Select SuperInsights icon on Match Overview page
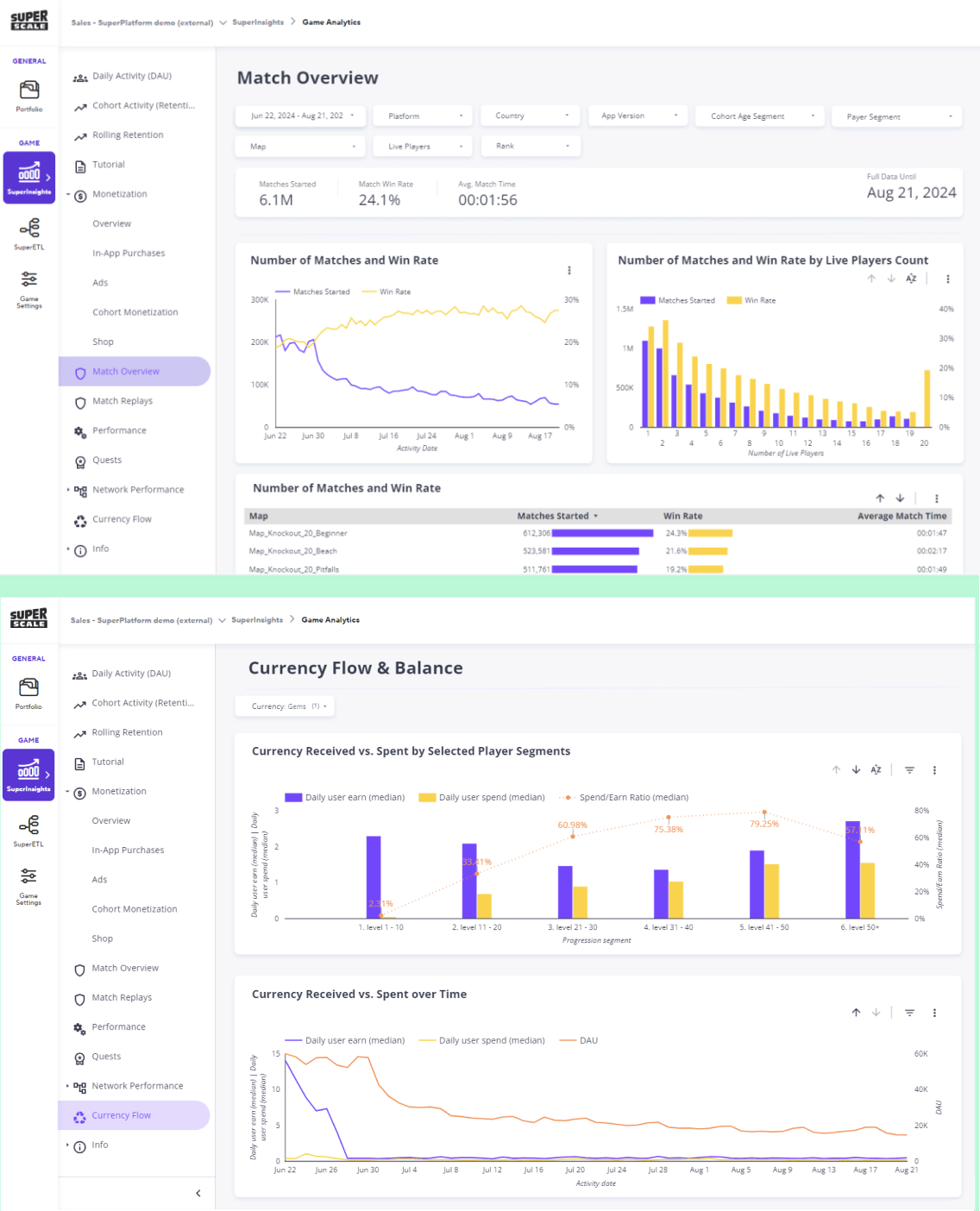 pyautogui.click(x=29, y=178)
